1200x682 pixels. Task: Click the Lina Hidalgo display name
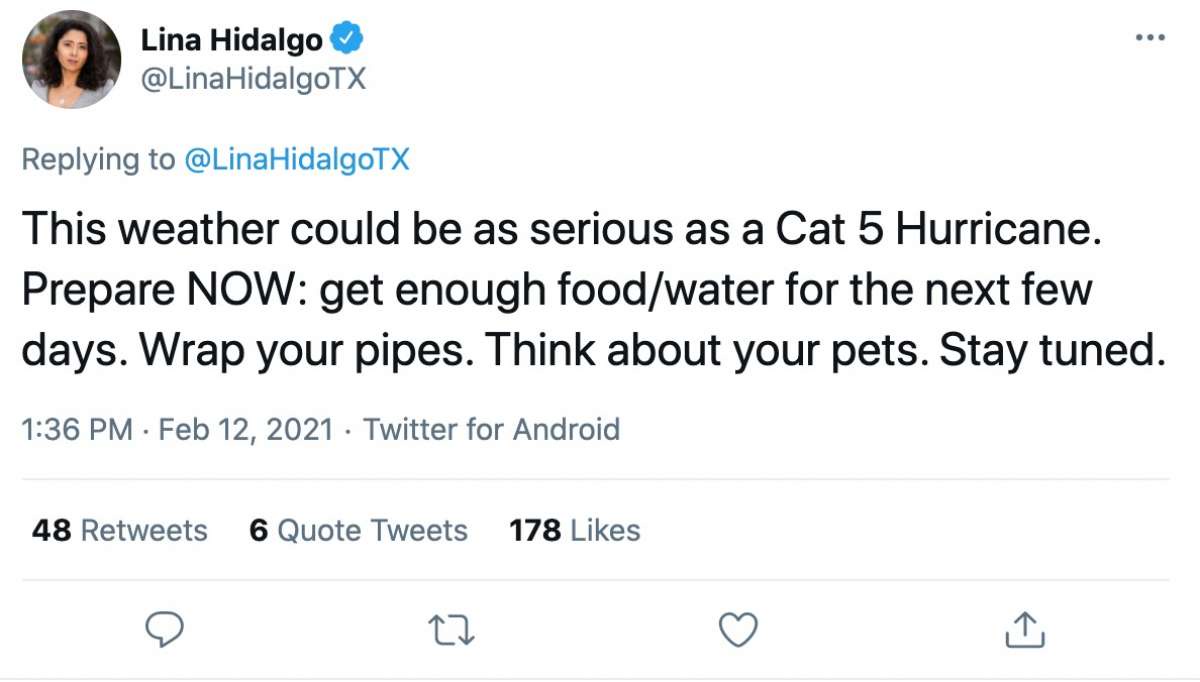[231, 40]
